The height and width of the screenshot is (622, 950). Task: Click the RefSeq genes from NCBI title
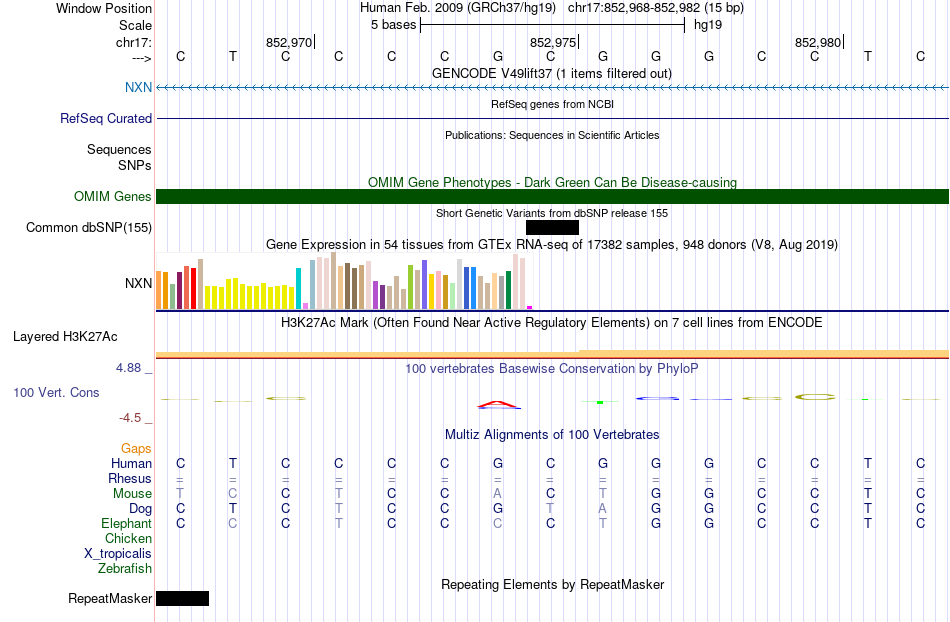[553, 104]
